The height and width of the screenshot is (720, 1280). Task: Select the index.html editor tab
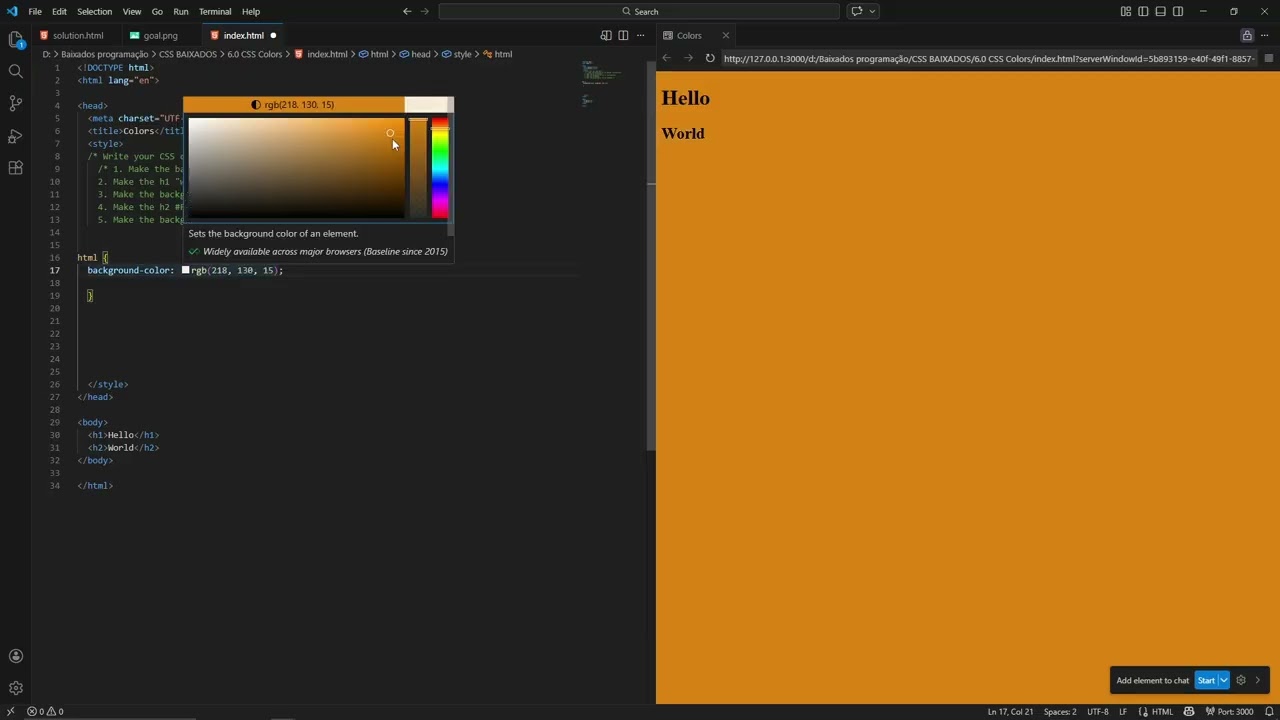click(x=243, y=35)
